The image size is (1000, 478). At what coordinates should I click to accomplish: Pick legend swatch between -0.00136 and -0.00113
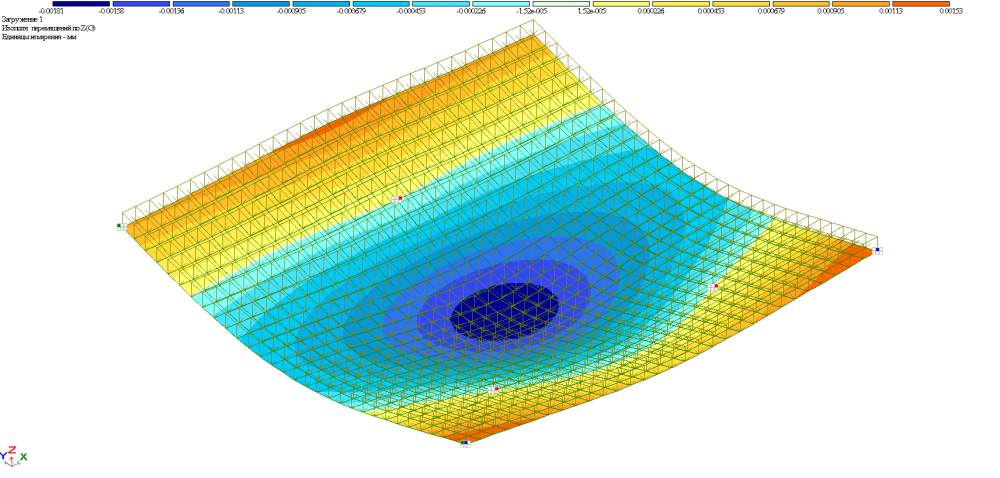coord(201,3)
